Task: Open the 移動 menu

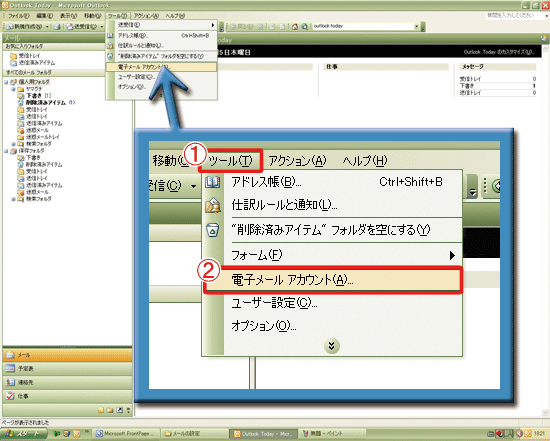Action: tap(92, 16)
